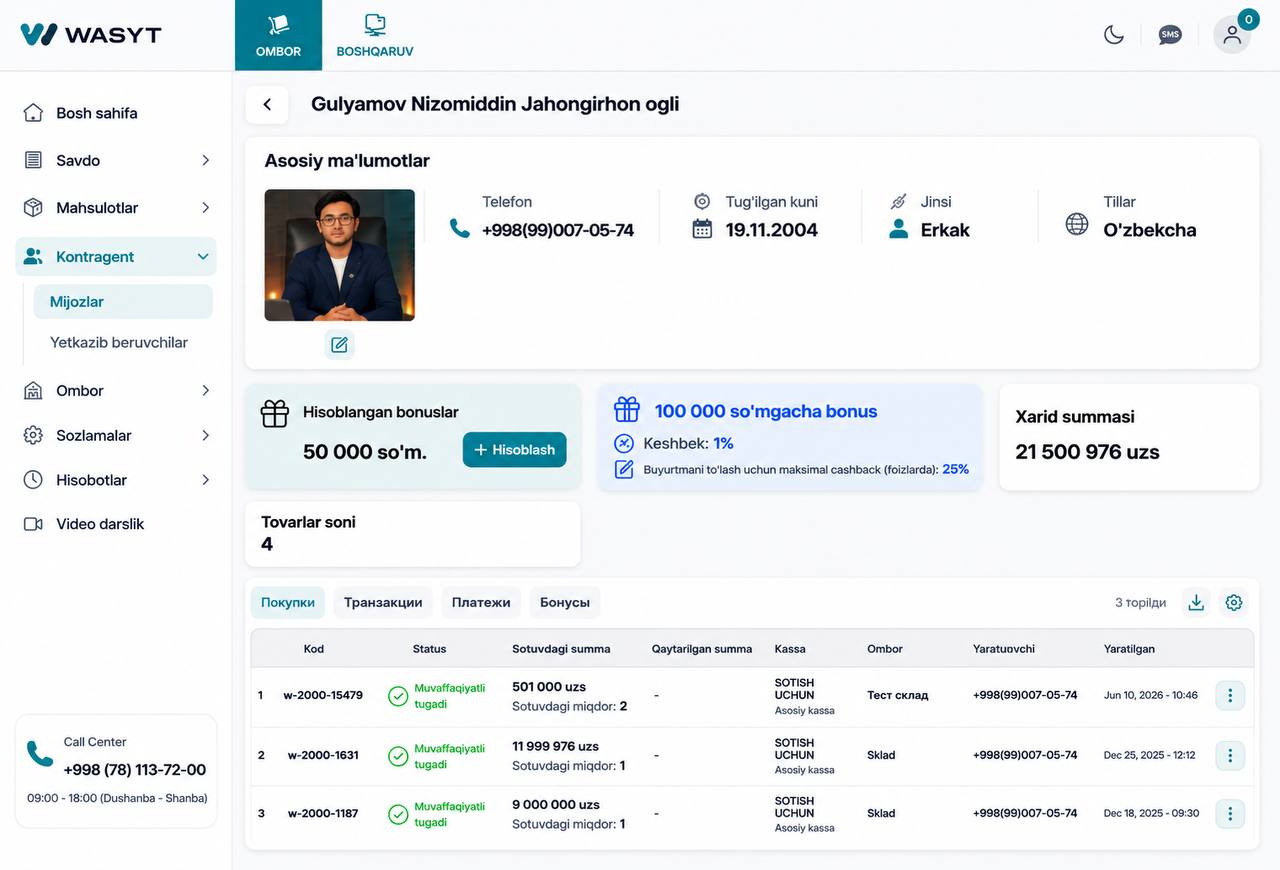This screenshot has width=1280, height=870.
Task: Open the user profile avatar icon
Action: point(1232,35)
